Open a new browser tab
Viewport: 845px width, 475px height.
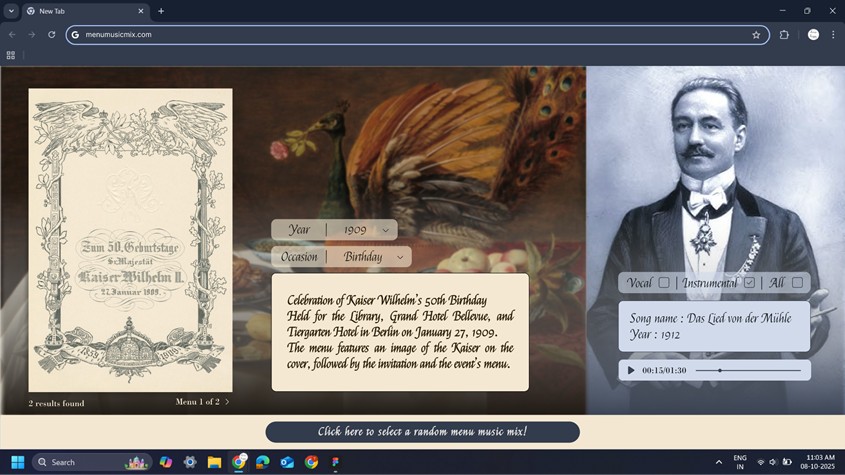tap(161, 11)
